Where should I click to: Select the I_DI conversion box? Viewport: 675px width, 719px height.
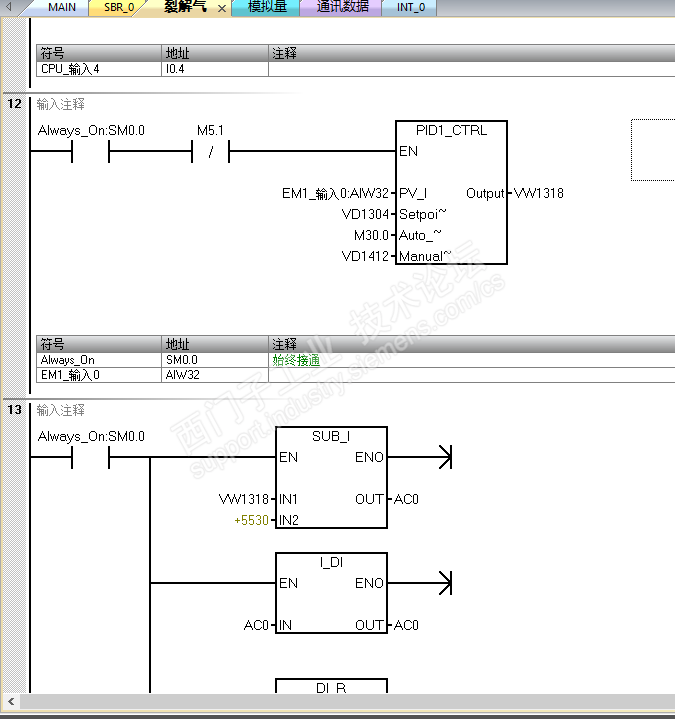pos(331,593)
